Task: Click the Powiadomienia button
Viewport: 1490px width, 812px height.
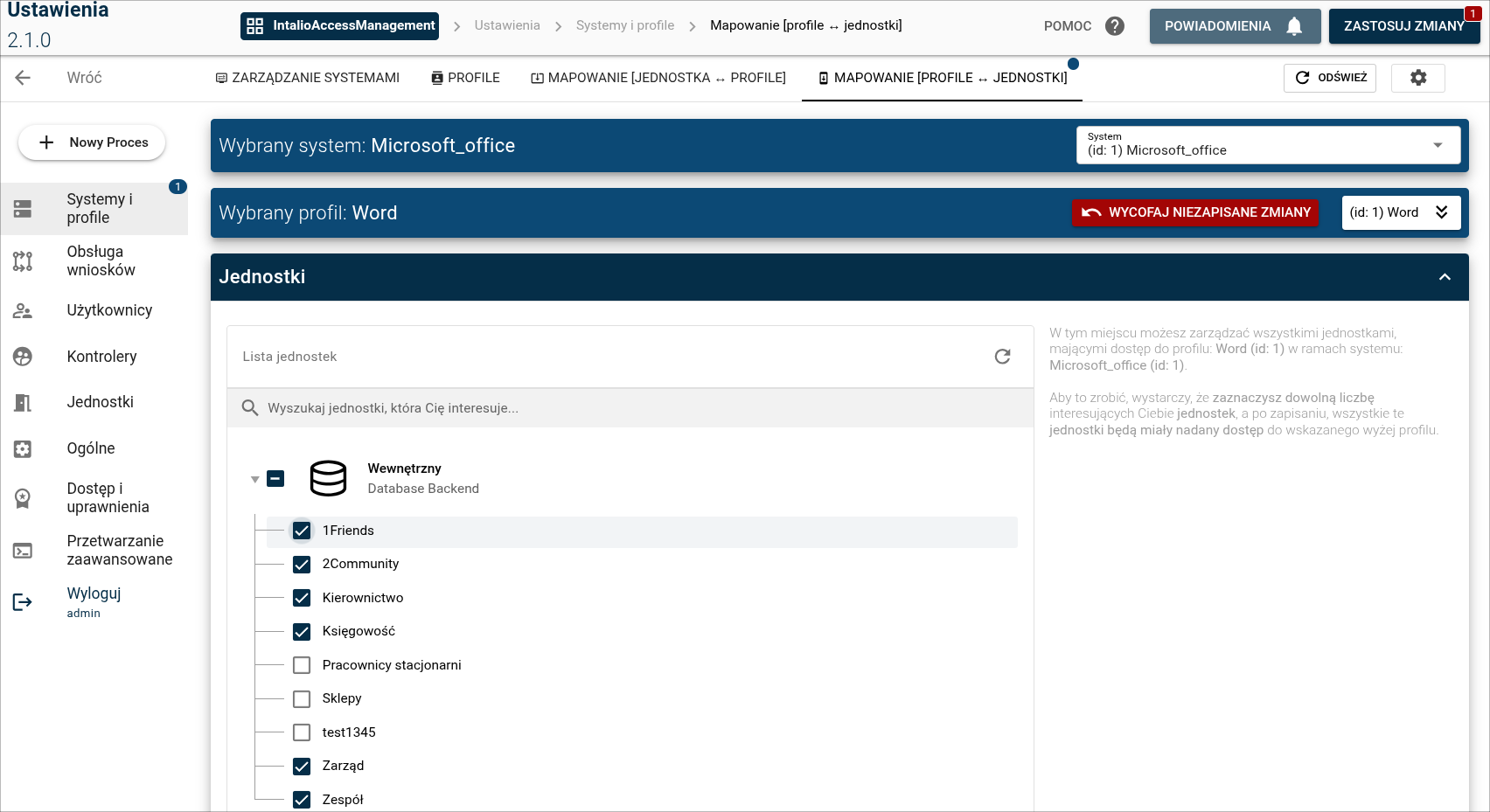Action: (x=1234, y=26)
